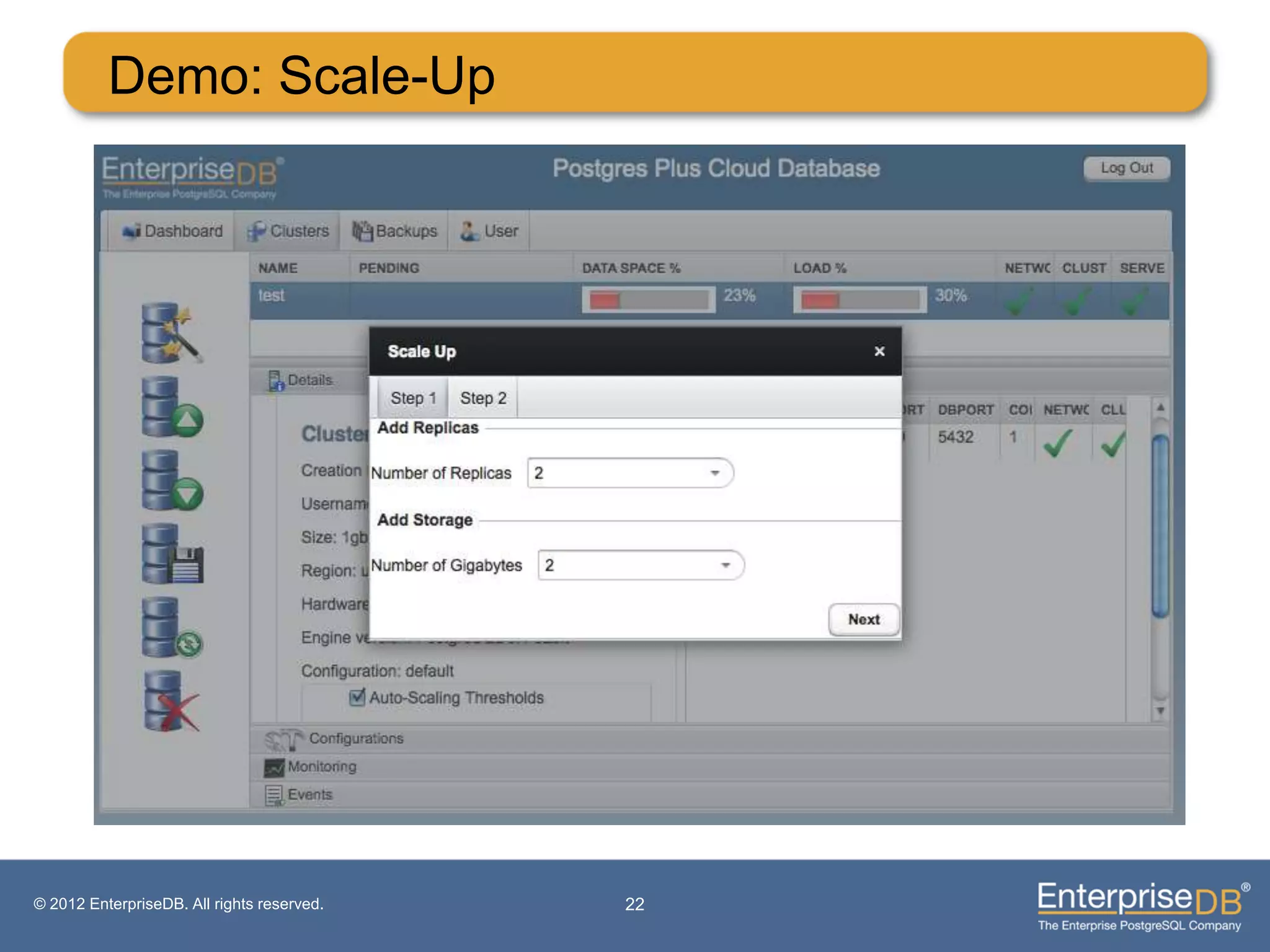Click the backup database floppy icon

[x=172, y=553]
